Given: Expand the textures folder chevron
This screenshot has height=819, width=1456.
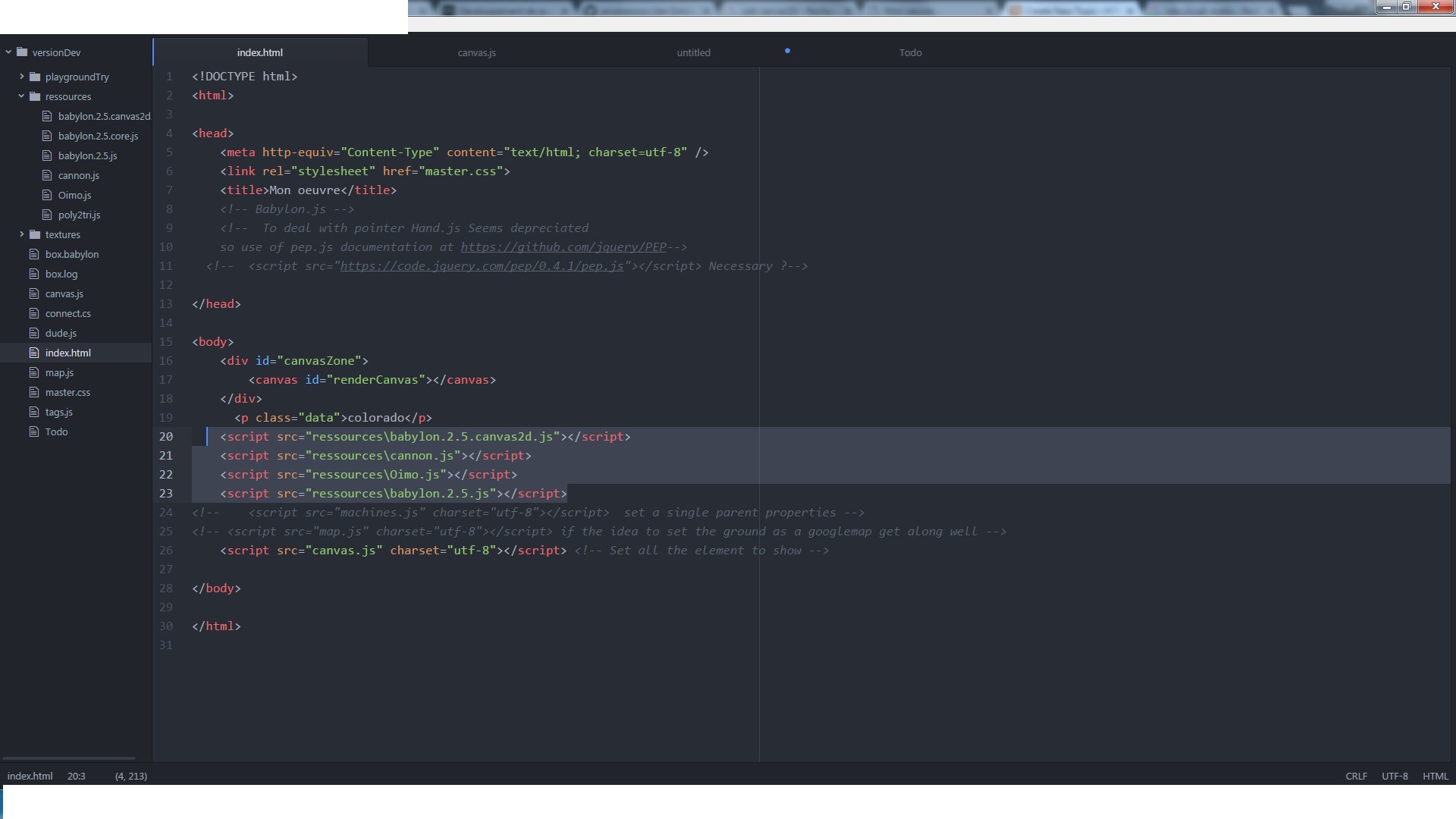Looking at the screenshot, I should (x=22, y=234).
